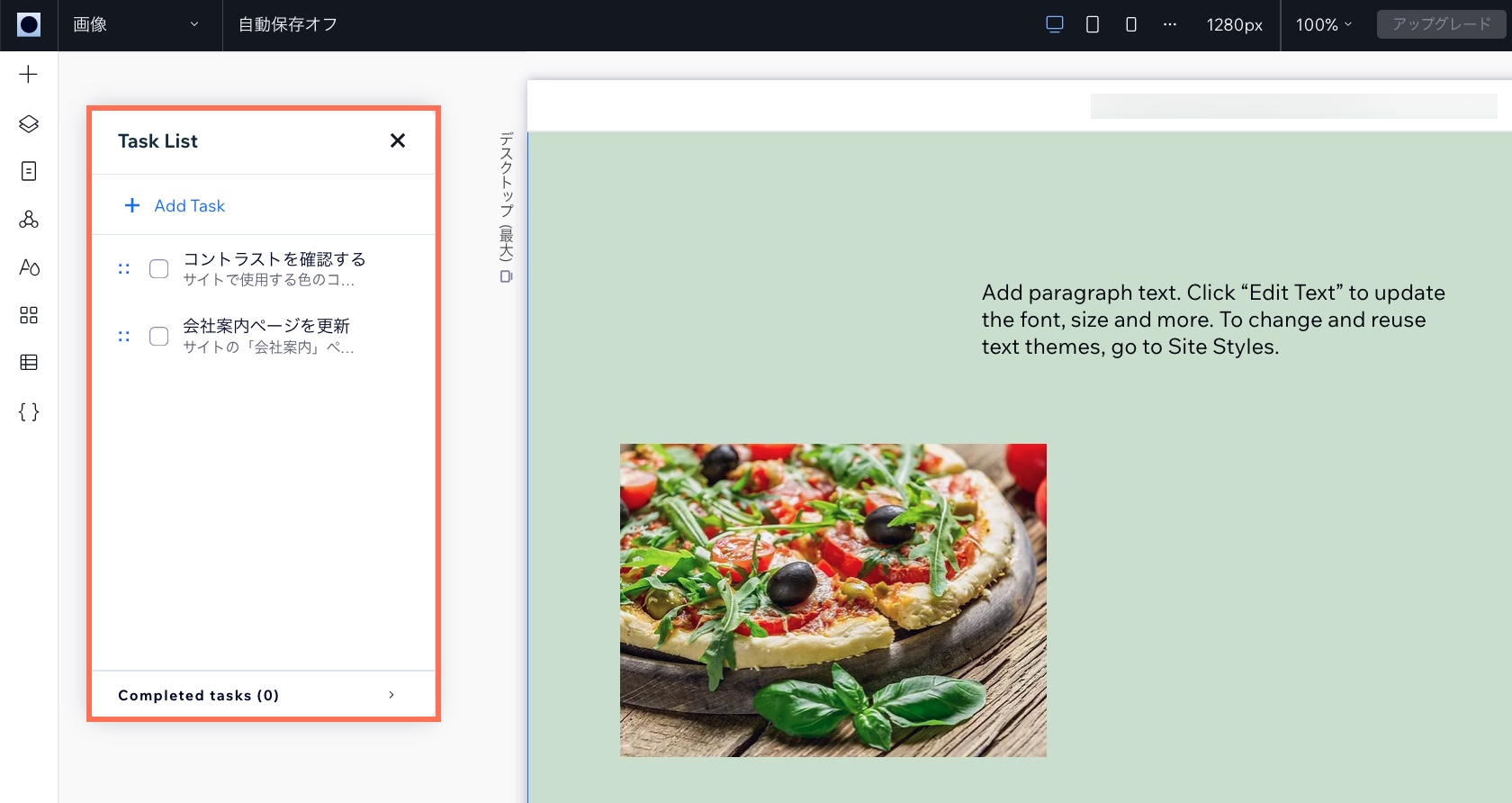The width and height of the screenshot is (1512, 803).
Task: Click the サイトで使用する色のコ… description
Action: [x=269, y=280]
